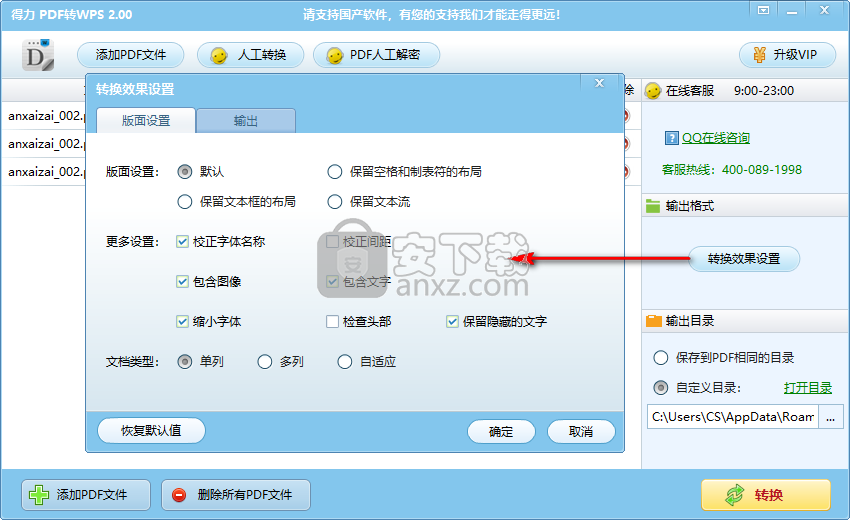Click the smiley icon on 人工转换
This screenshot has width=850, height=520.
(218, 55)
